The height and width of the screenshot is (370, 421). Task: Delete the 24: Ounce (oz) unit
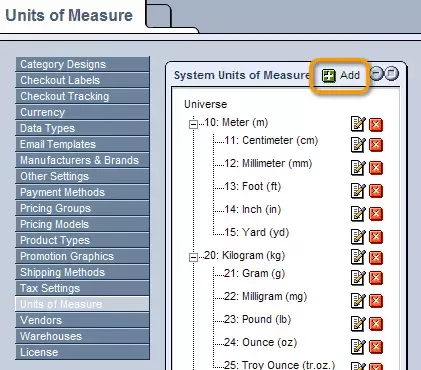(x=376, y=347)
